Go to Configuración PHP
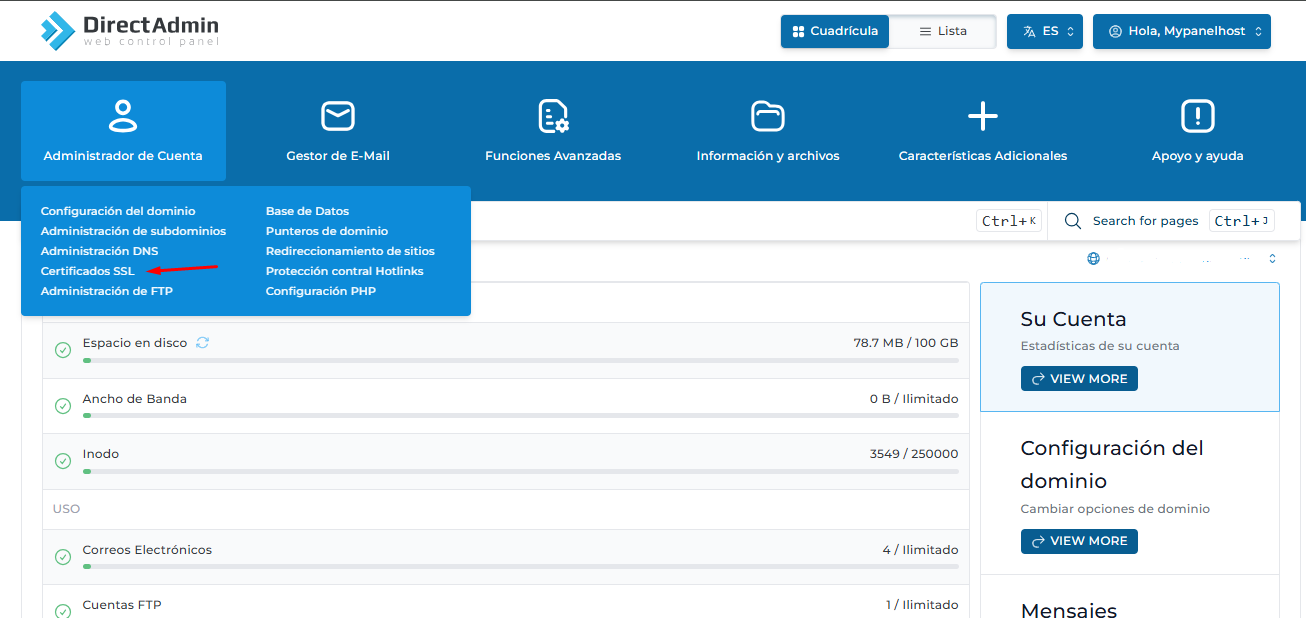 [320, 291]
